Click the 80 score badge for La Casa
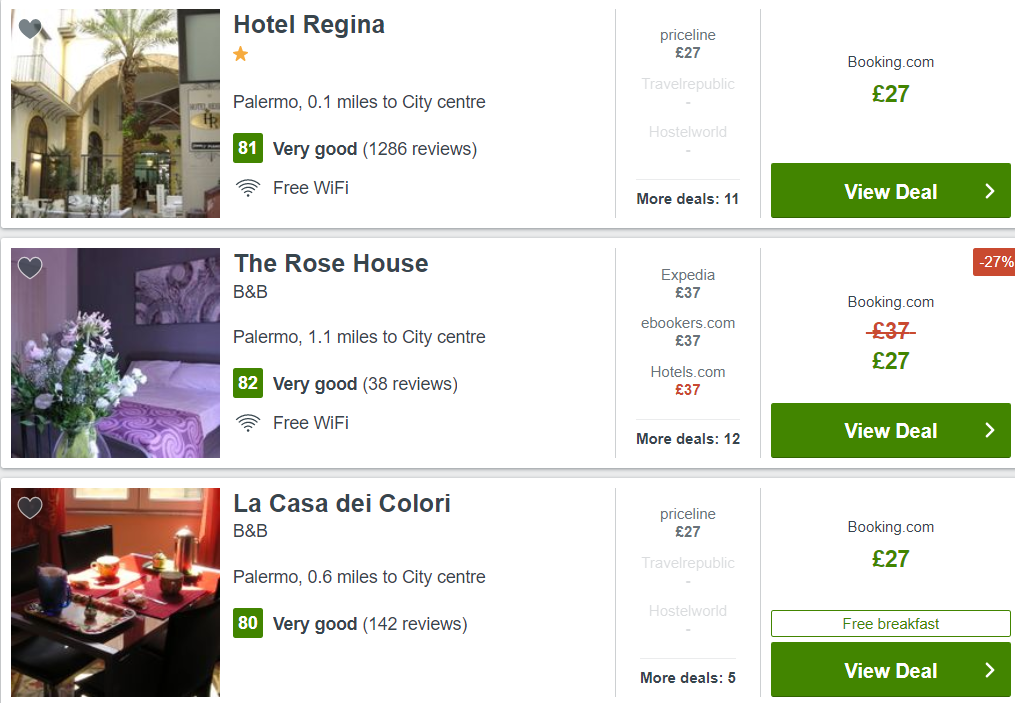The image size is (1015, 703). [x=248, y=623]
